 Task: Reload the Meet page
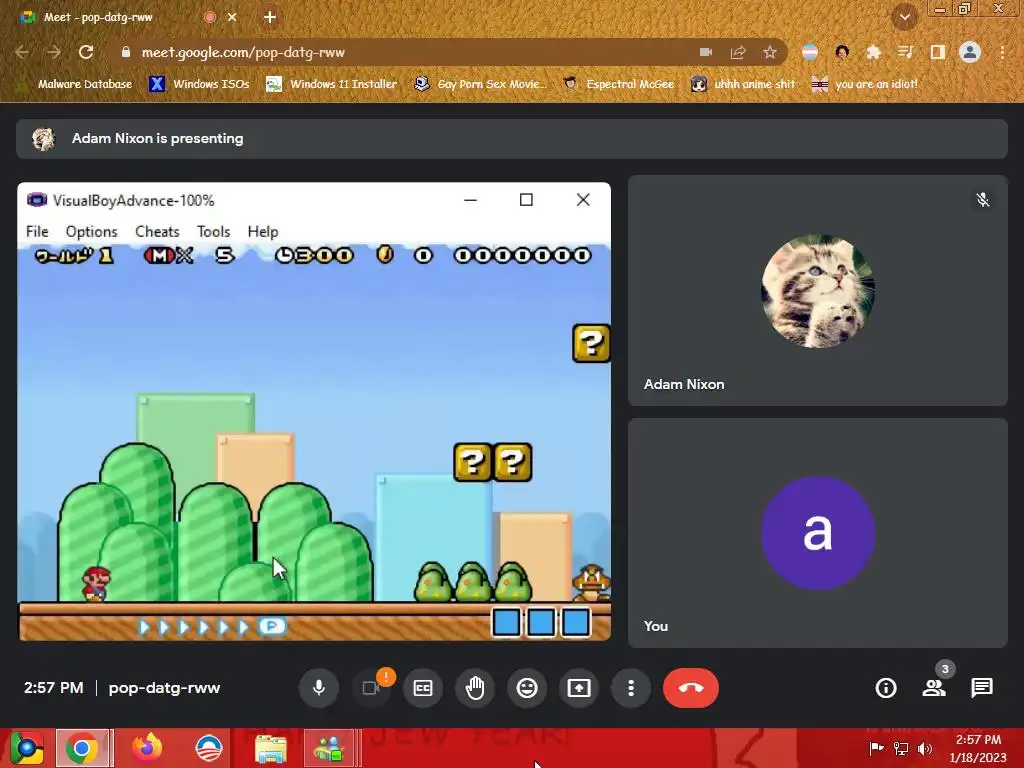click(86, 52)
